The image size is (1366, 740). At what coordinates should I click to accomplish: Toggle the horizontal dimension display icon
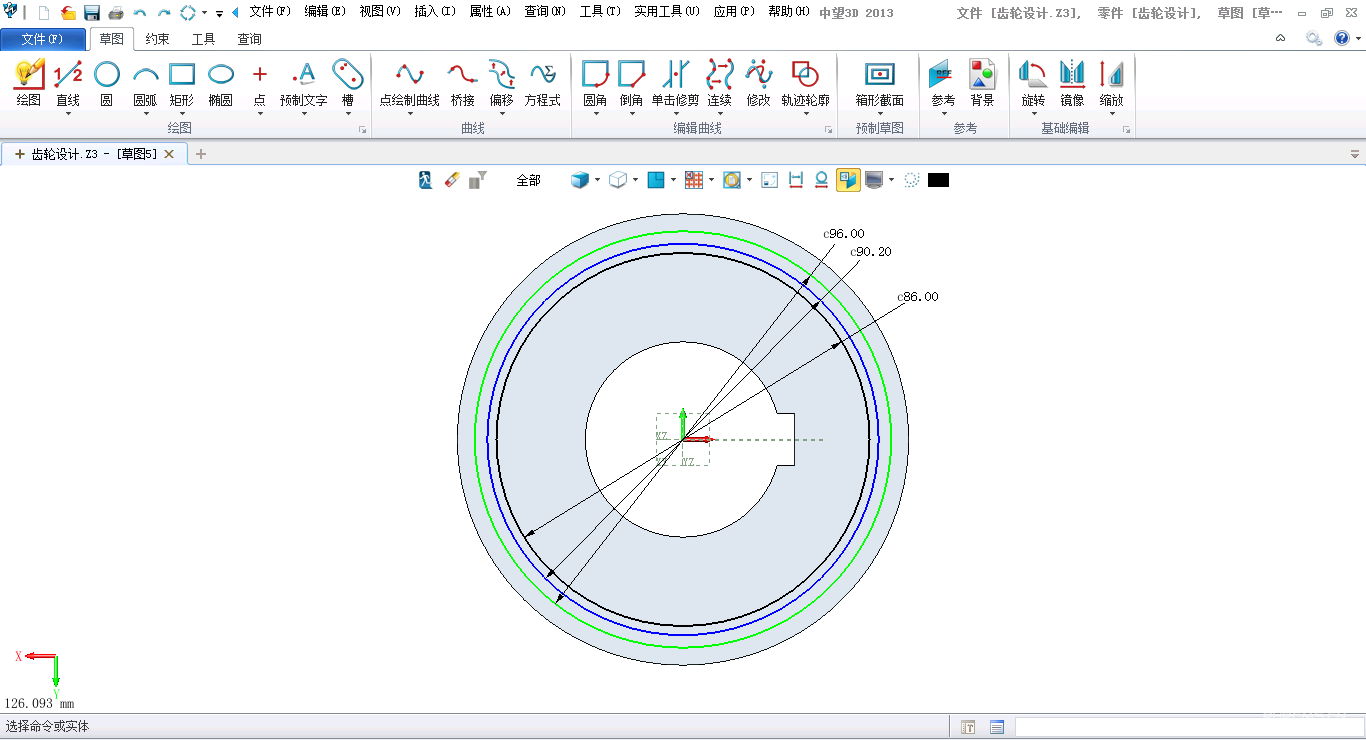[796, 180]
